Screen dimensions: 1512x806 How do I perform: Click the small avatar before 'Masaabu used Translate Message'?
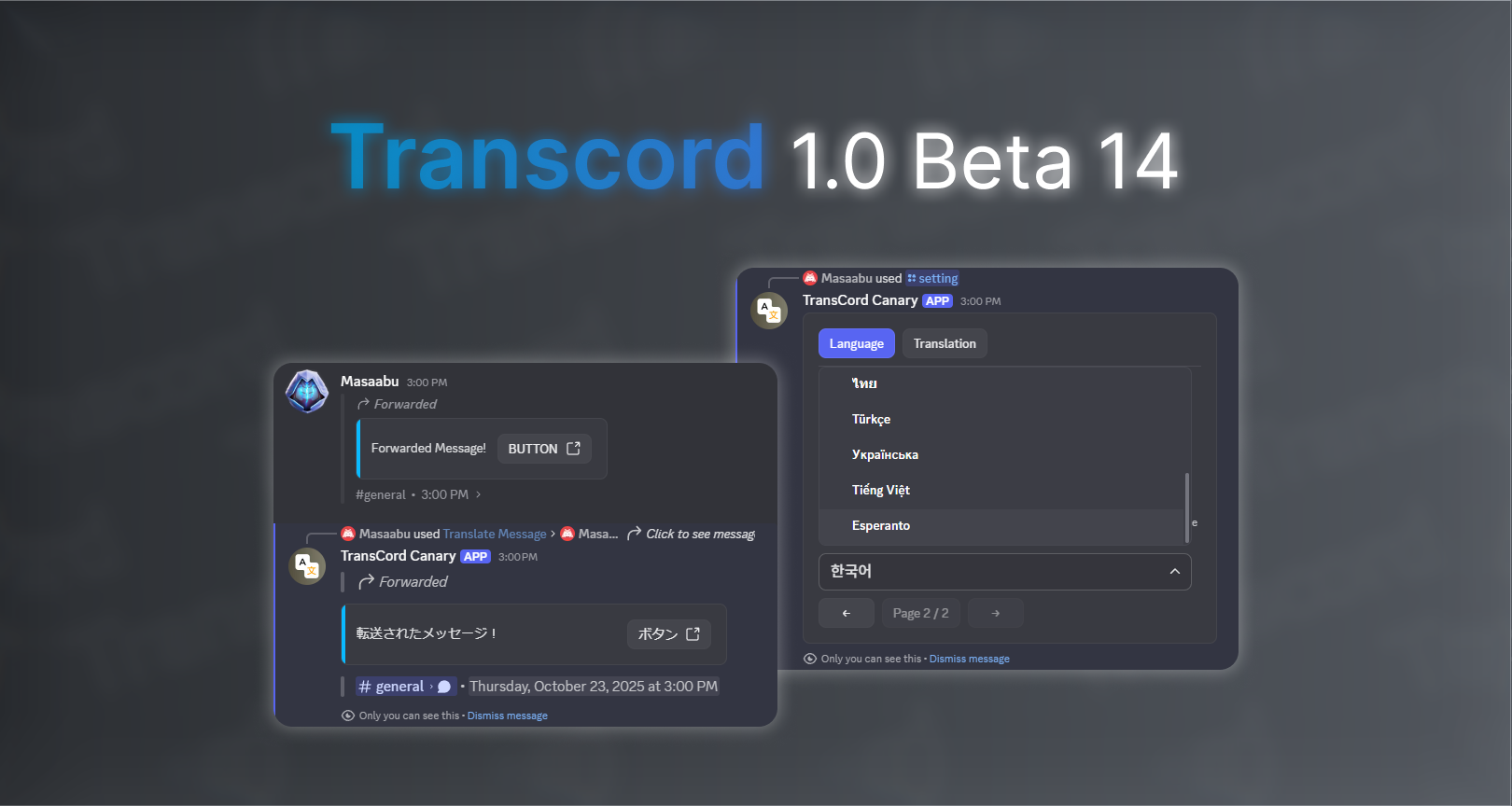[348, 534]
